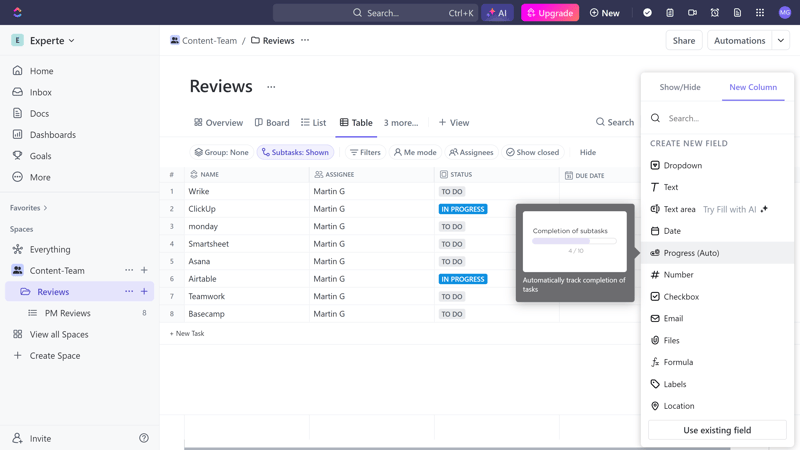Click the Search icon button in view bar

pos(615,122)
